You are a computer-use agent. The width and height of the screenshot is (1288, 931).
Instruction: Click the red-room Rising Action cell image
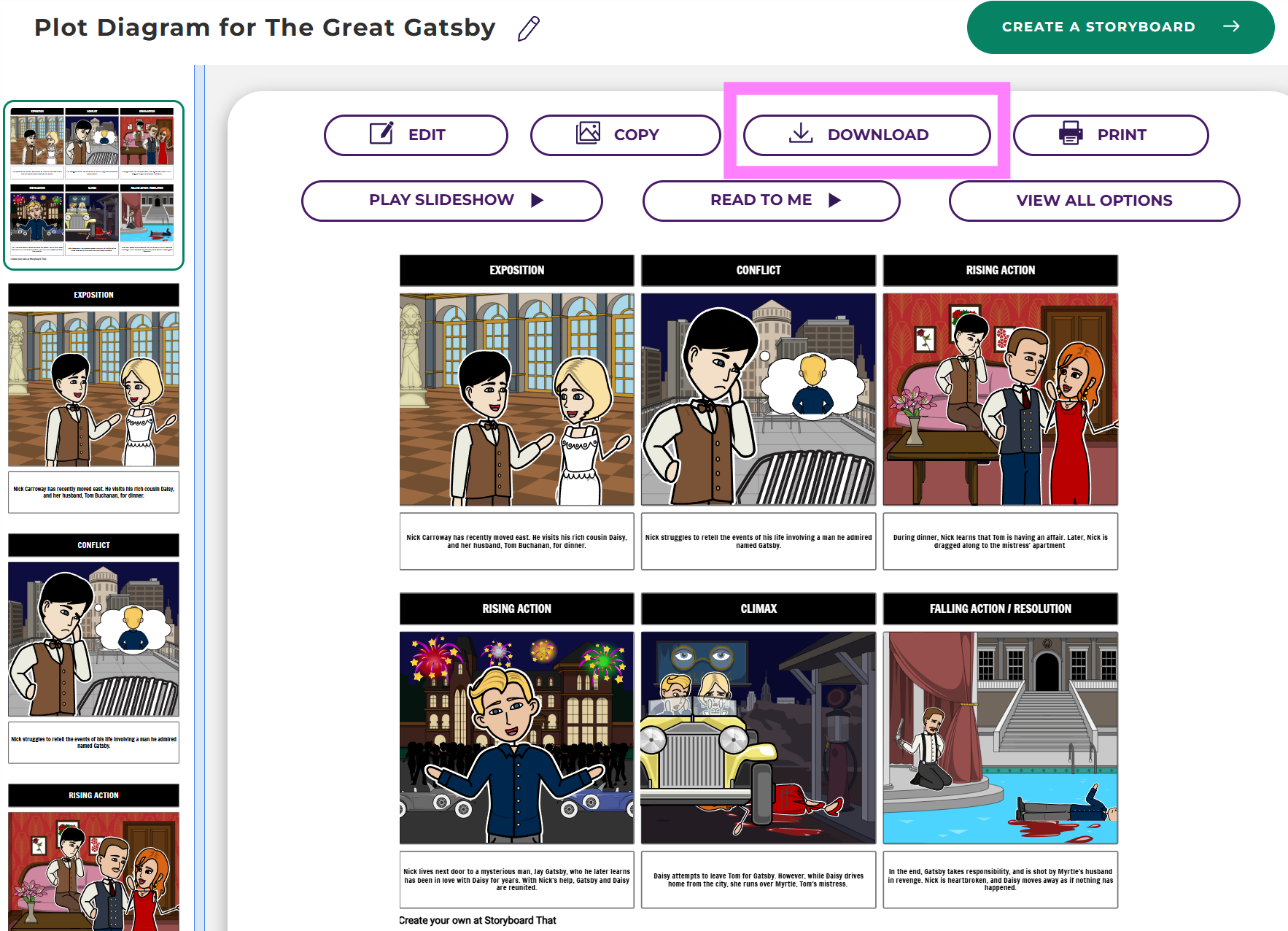(x=1000, y=399)
